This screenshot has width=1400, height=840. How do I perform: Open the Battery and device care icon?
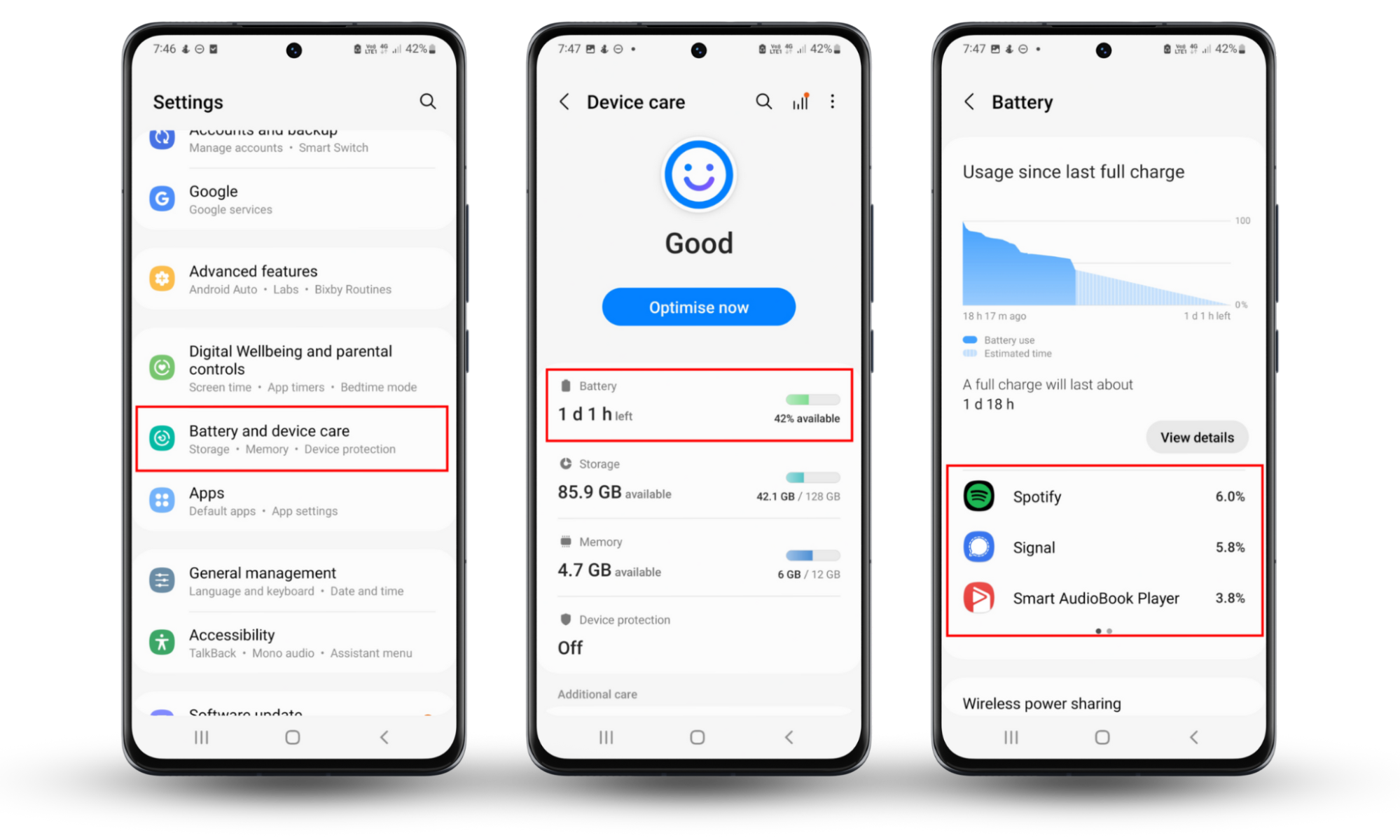point(162,437)
